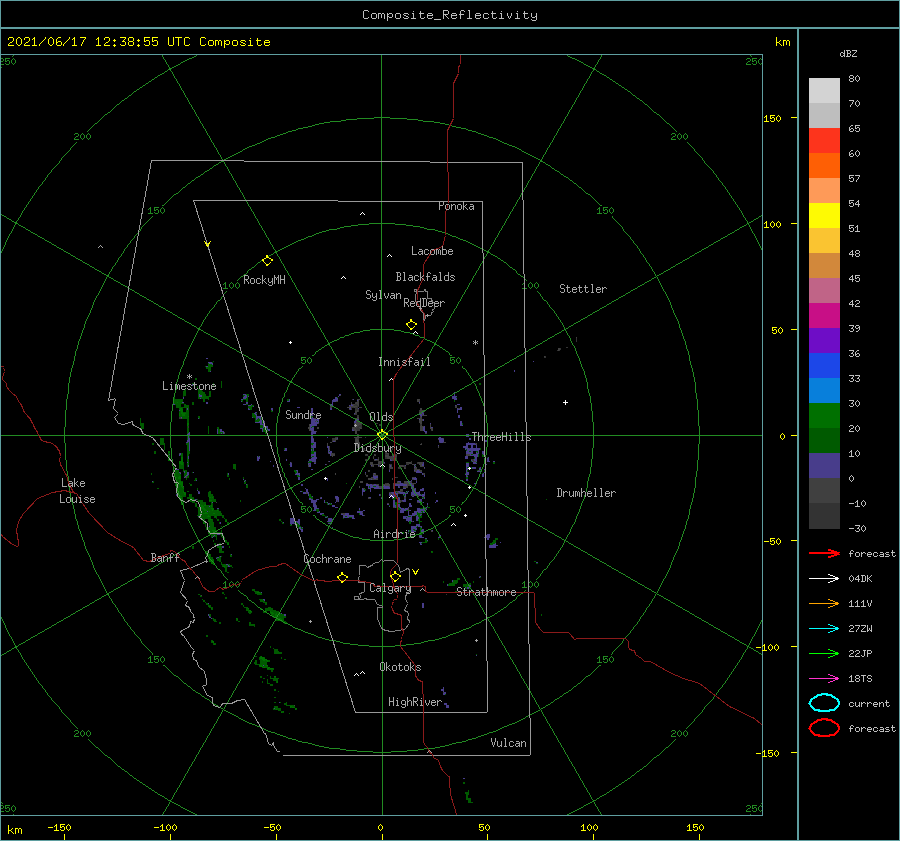The height and width of the screenshot is (841, 900).
Task: Click the Blackfalds town label
Action: click(425, 277)
